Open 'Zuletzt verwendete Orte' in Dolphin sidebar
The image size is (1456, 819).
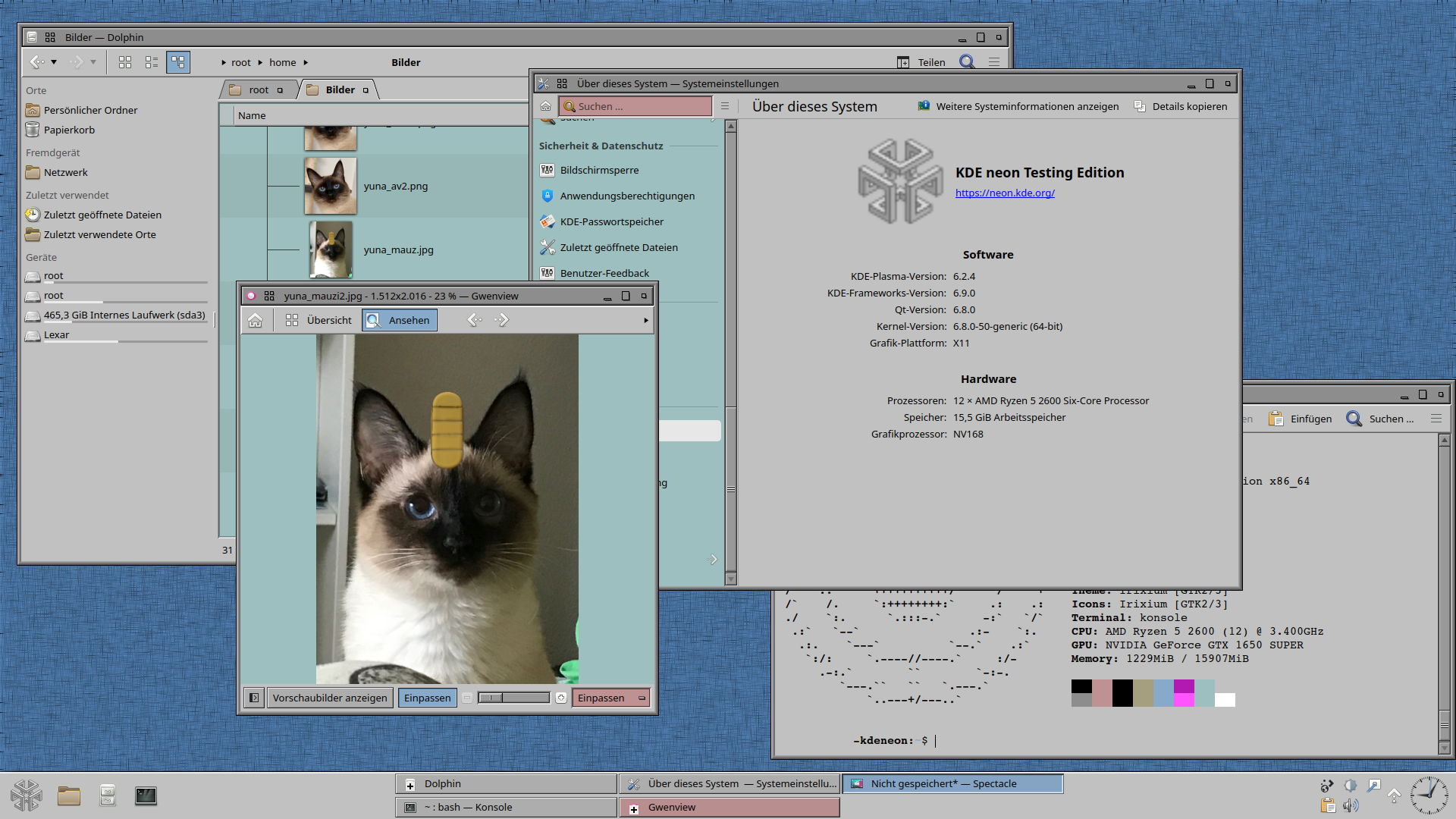point(90,234)
